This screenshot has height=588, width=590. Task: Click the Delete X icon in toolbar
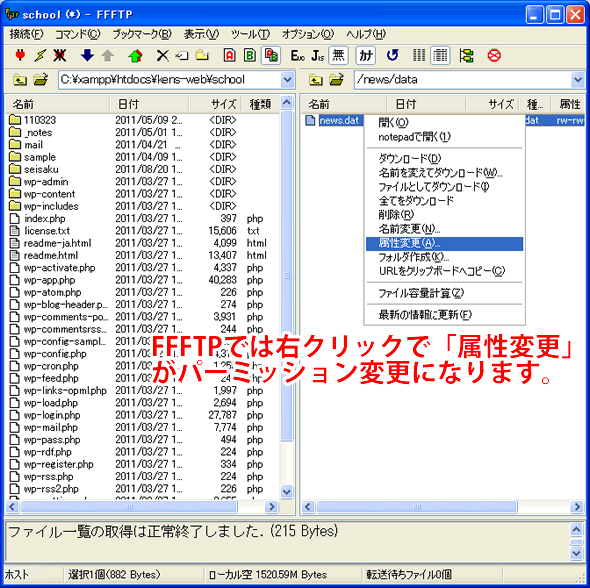[x=163, y=56]
